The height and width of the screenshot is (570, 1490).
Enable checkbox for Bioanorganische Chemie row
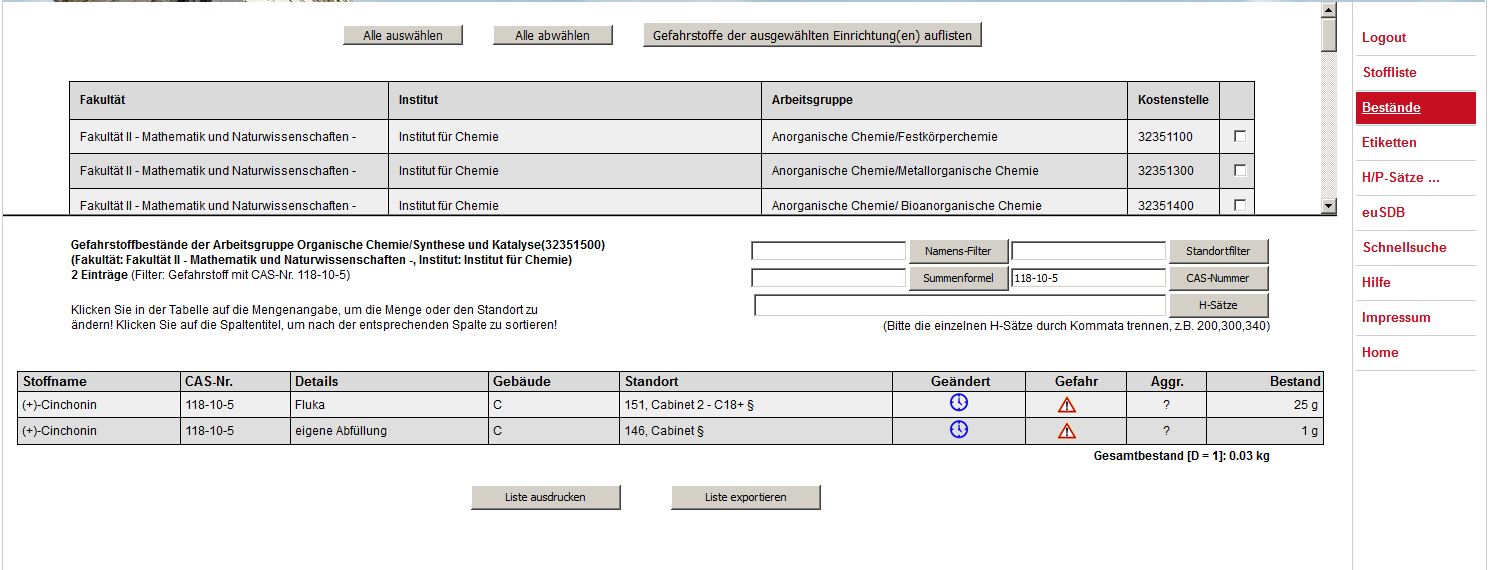pos(1240,205)
